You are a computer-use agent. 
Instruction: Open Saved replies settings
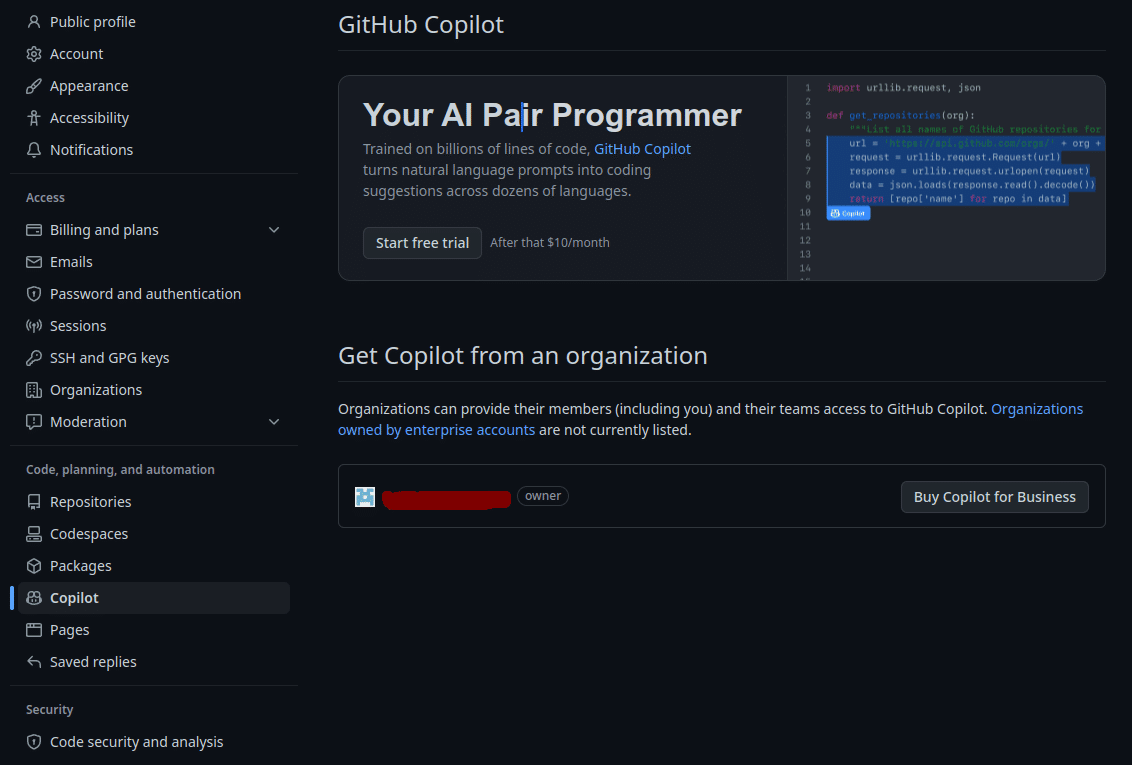[x=154, y=662]
